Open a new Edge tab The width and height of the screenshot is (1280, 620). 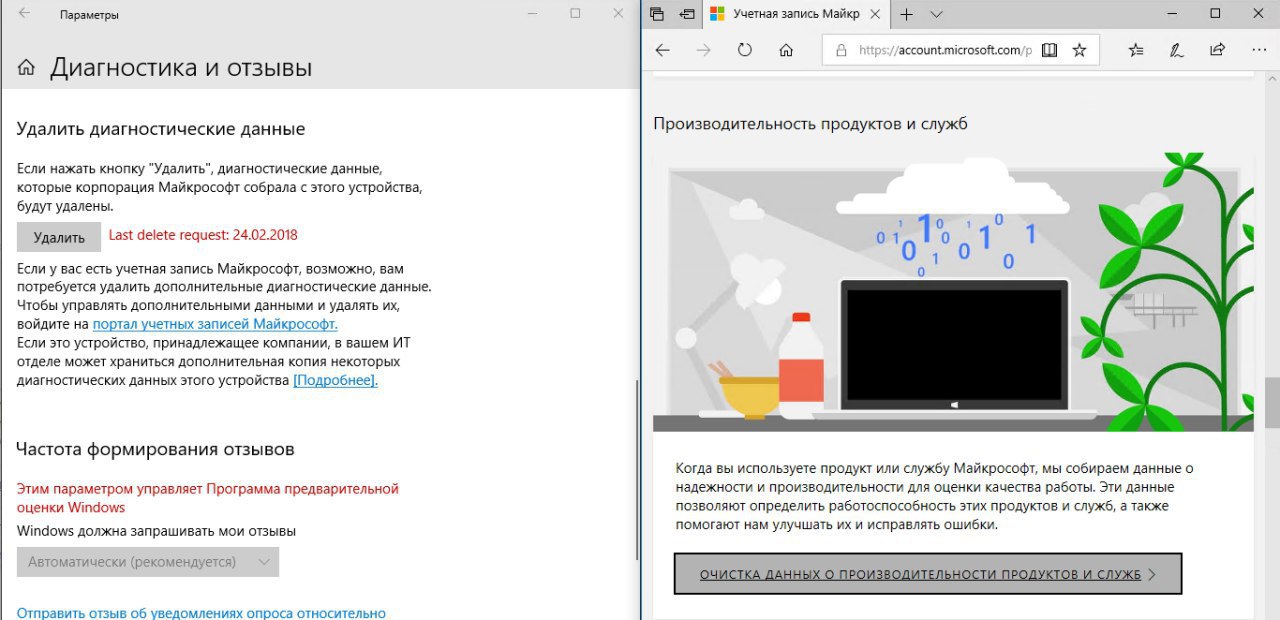[x=906, y=14]
